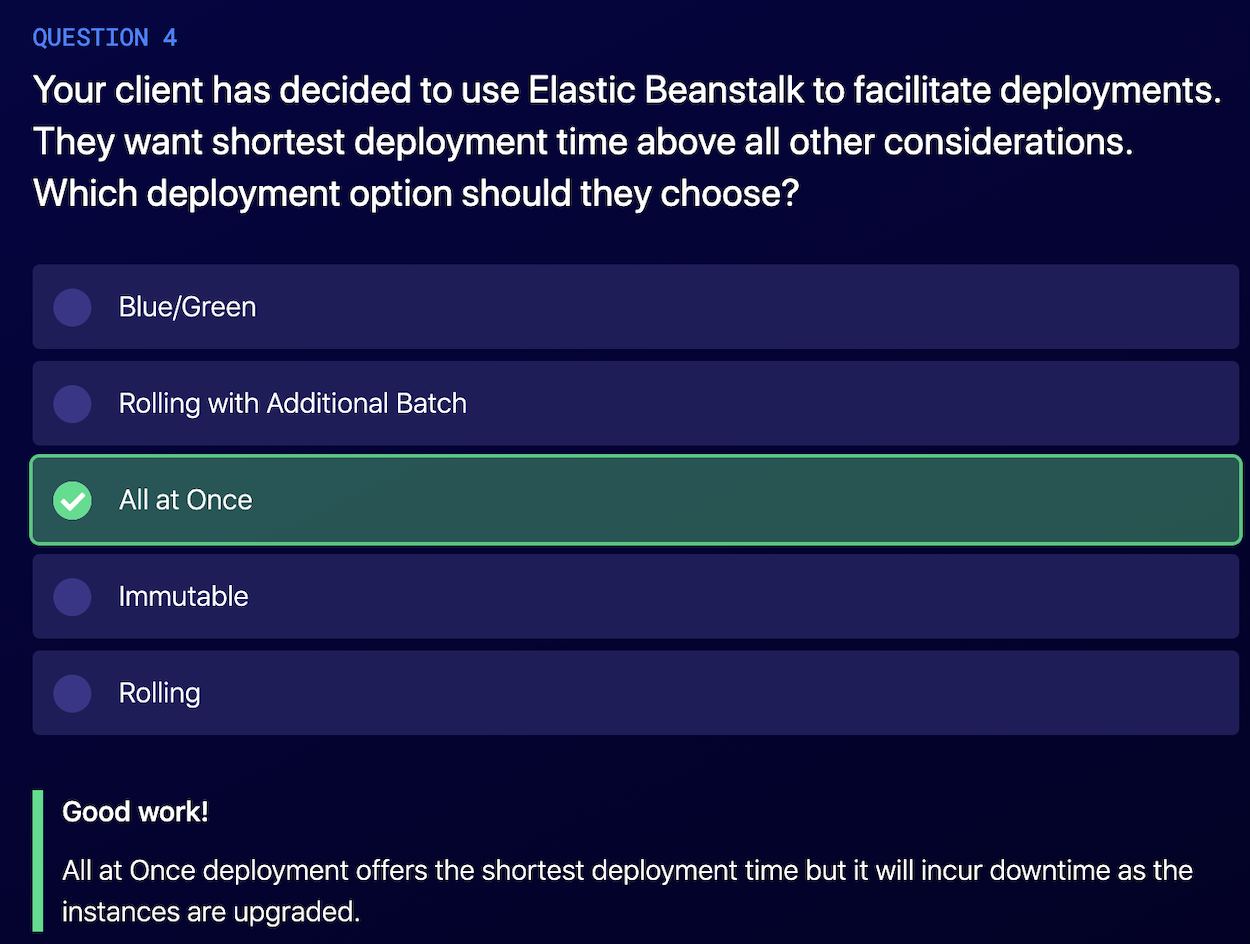Select the Rolling with Additional Batch radio circle
This screenshot has height=944, width=1250.
pos(72,404)
